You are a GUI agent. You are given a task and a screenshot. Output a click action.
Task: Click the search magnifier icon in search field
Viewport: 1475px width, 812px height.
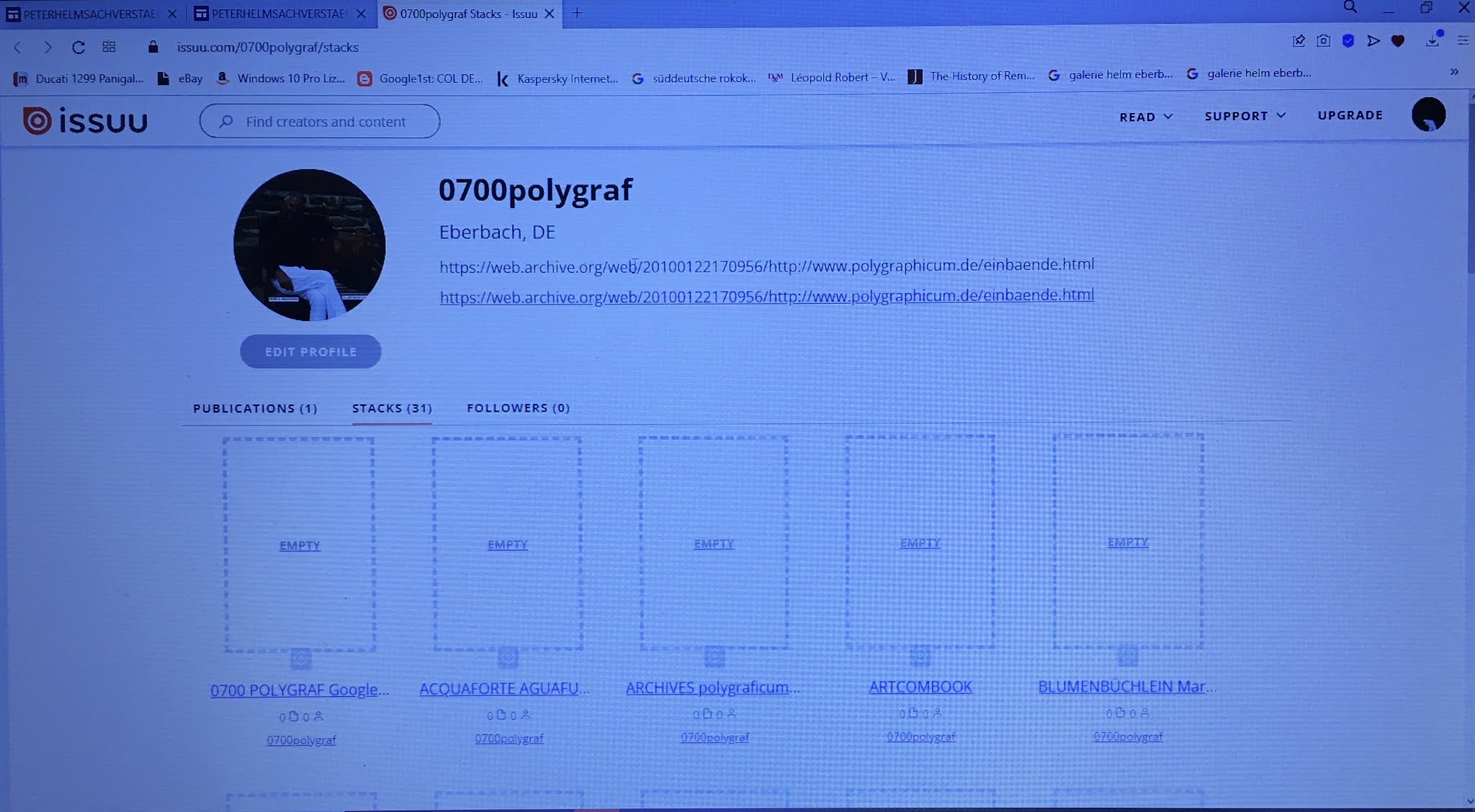(226, 122)
